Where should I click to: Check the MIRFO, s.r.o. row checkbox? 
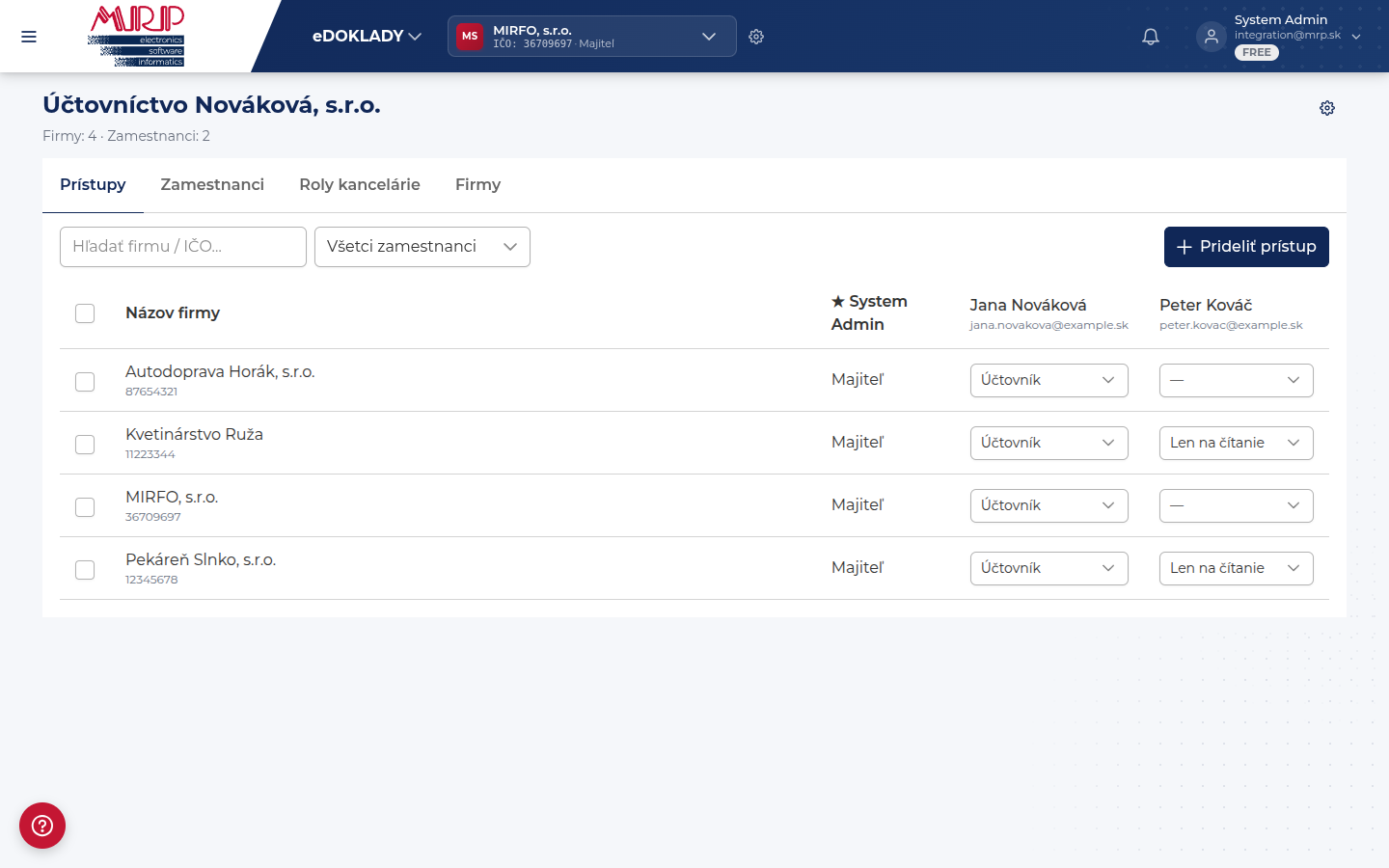(x=85, y=507)
